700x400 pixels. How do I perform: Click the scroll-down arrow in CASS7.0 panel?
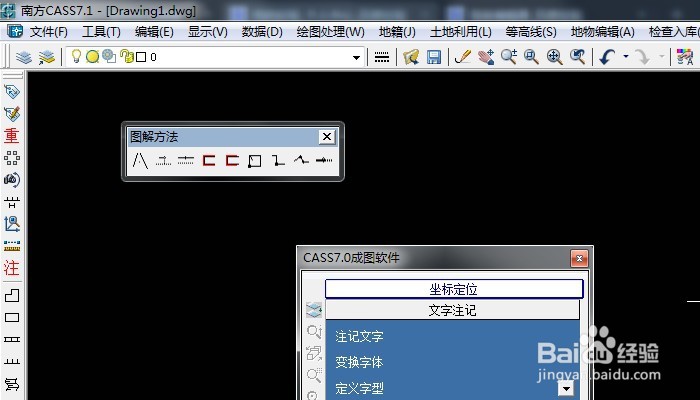tap(566, 389)
